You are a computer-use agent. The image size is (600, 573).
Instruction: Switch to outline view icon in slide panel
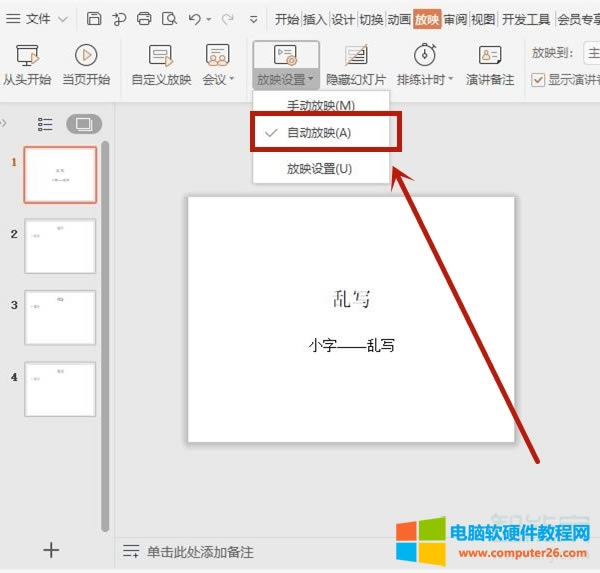coord(45,124)
